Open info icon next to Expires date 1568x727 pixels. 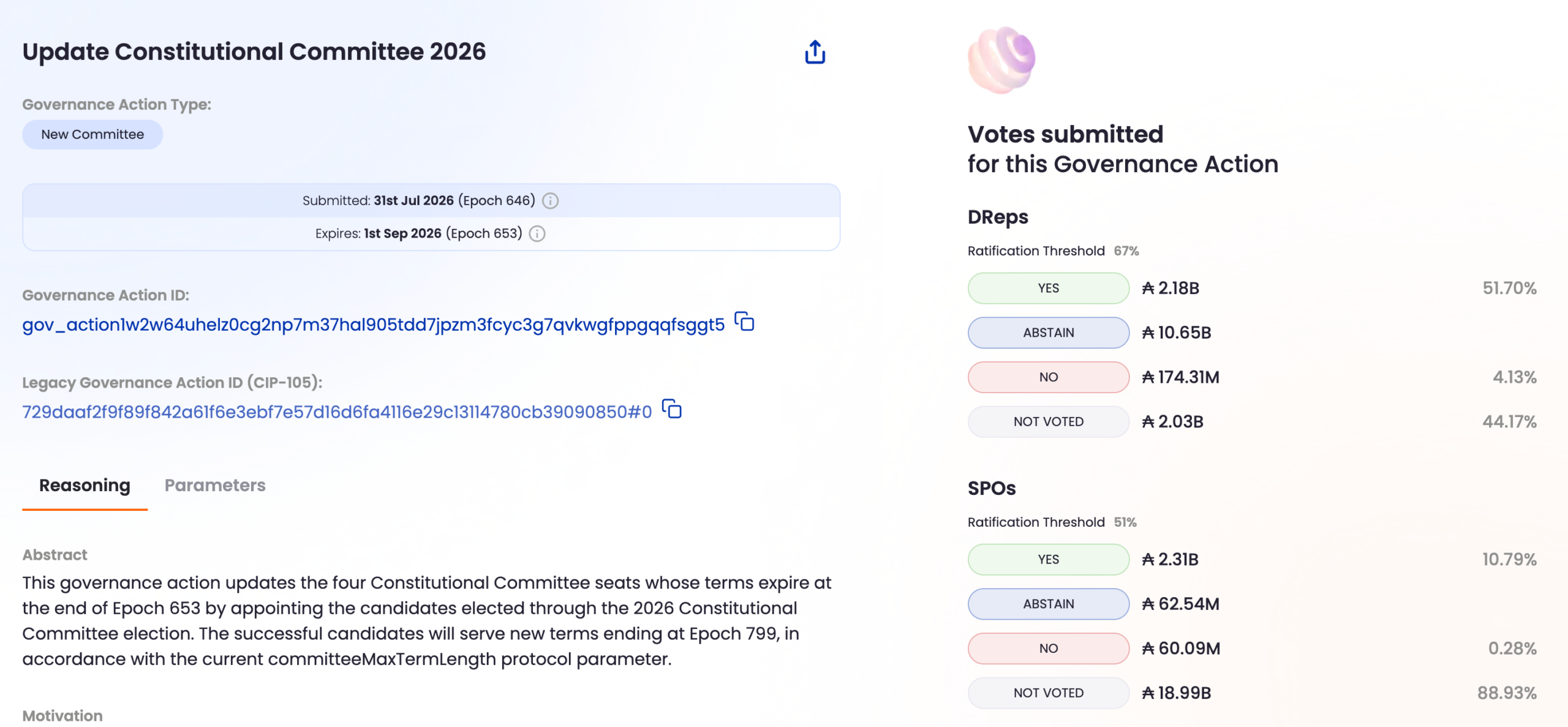click(537, 234)
